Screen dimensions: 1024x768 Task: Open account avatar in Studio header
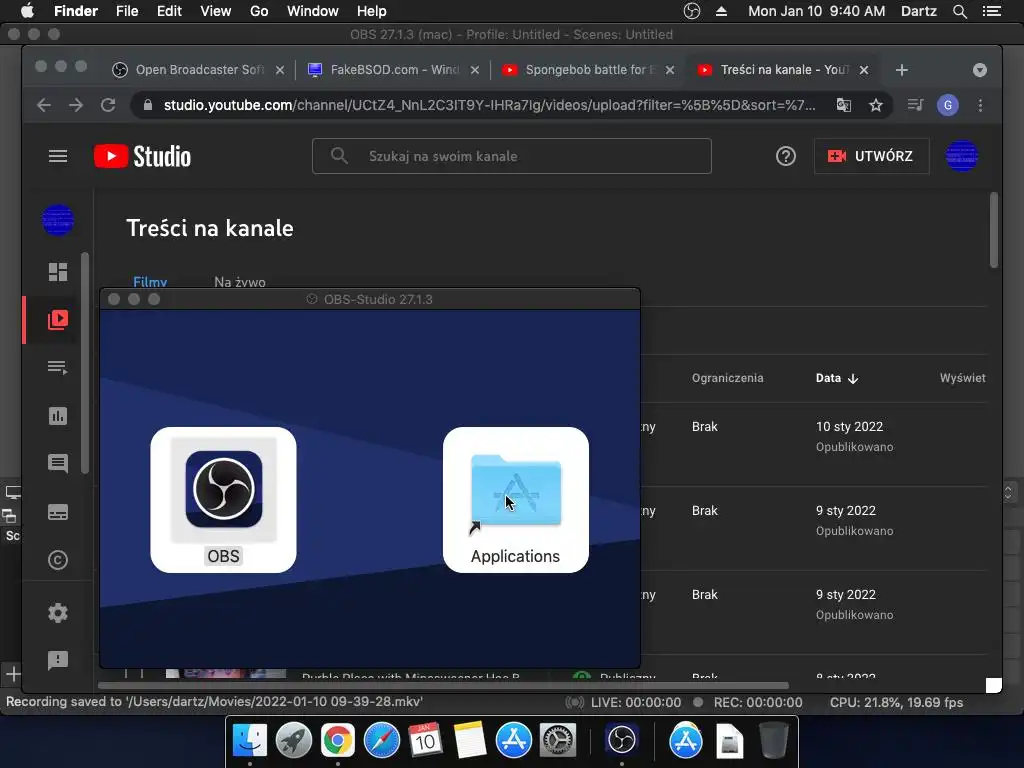click(x=962, y=156)
